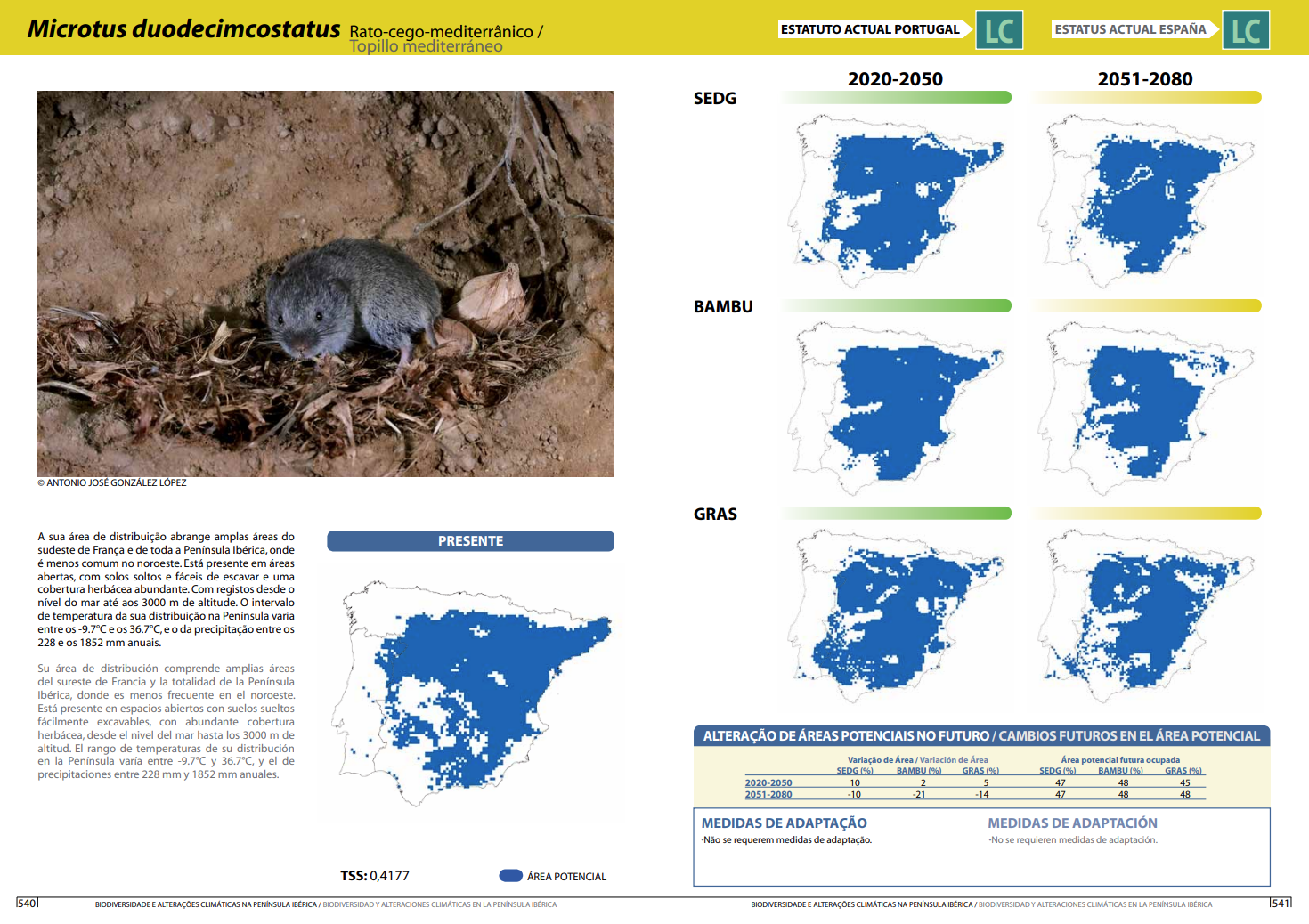Click the 2051-2080 table row label
Image resolution: width=1309 pixels, height=924 pixels.
click(x=768, y=795)
